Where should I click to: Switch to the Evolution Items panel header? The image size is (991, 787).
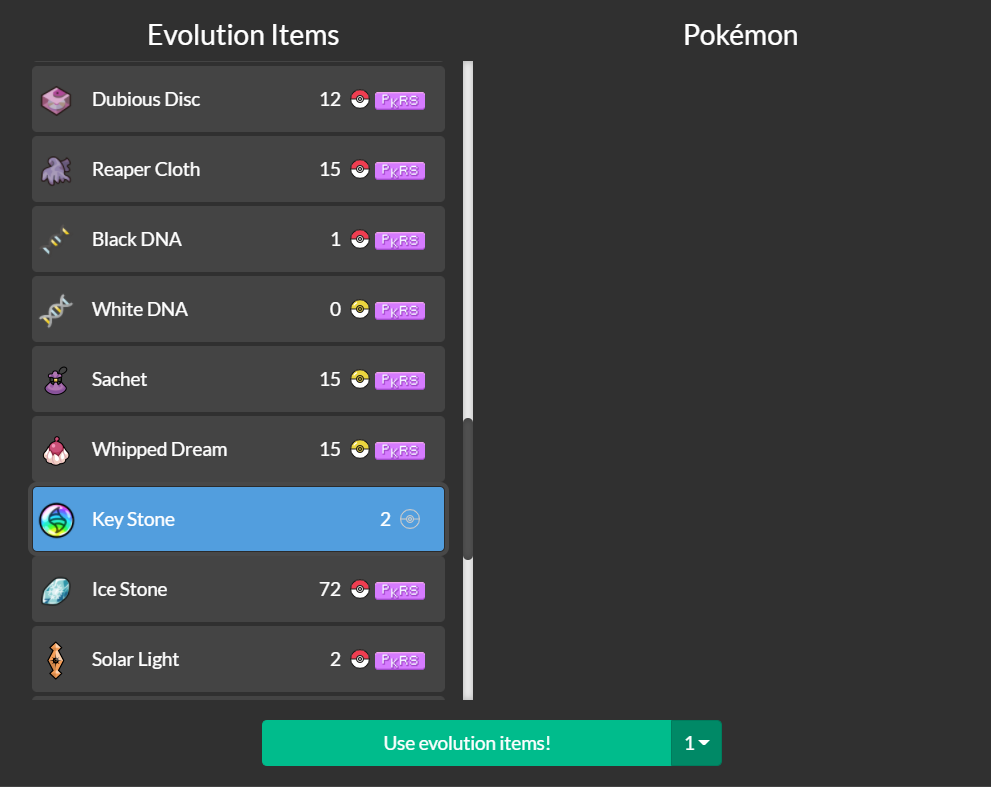tap(243, 35)
